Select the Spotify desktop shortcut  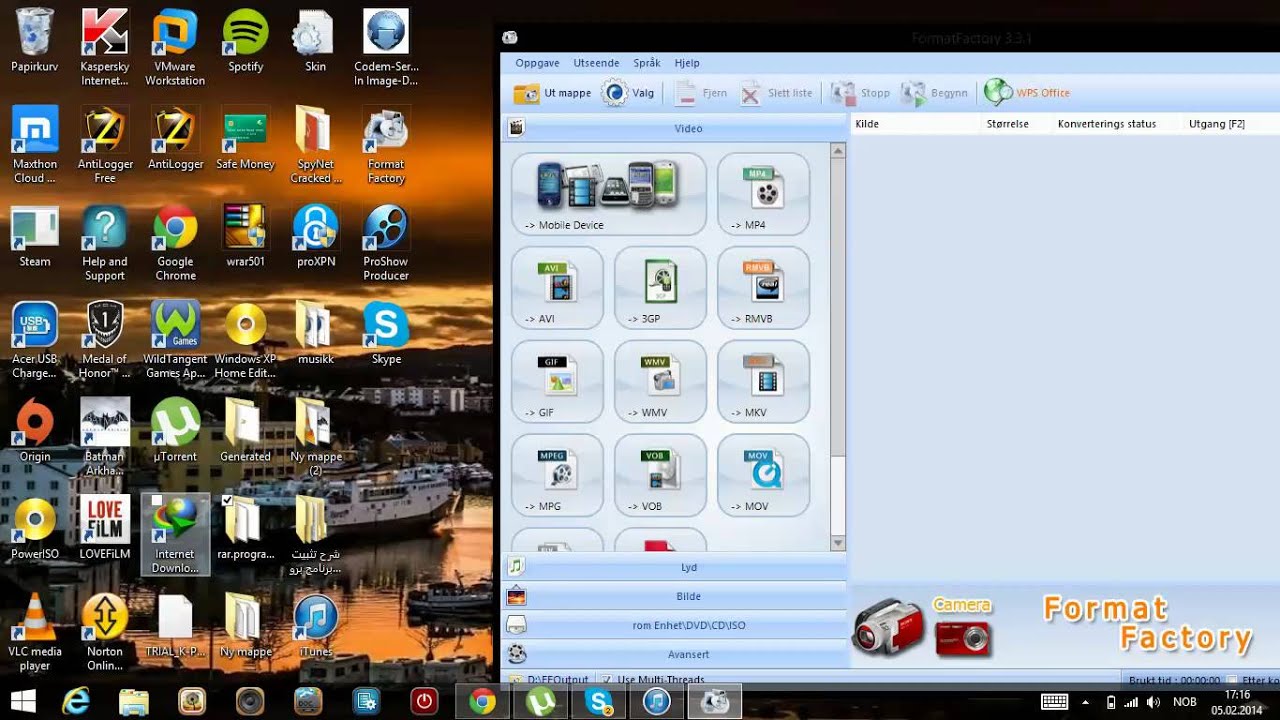(x=245, y=41)
